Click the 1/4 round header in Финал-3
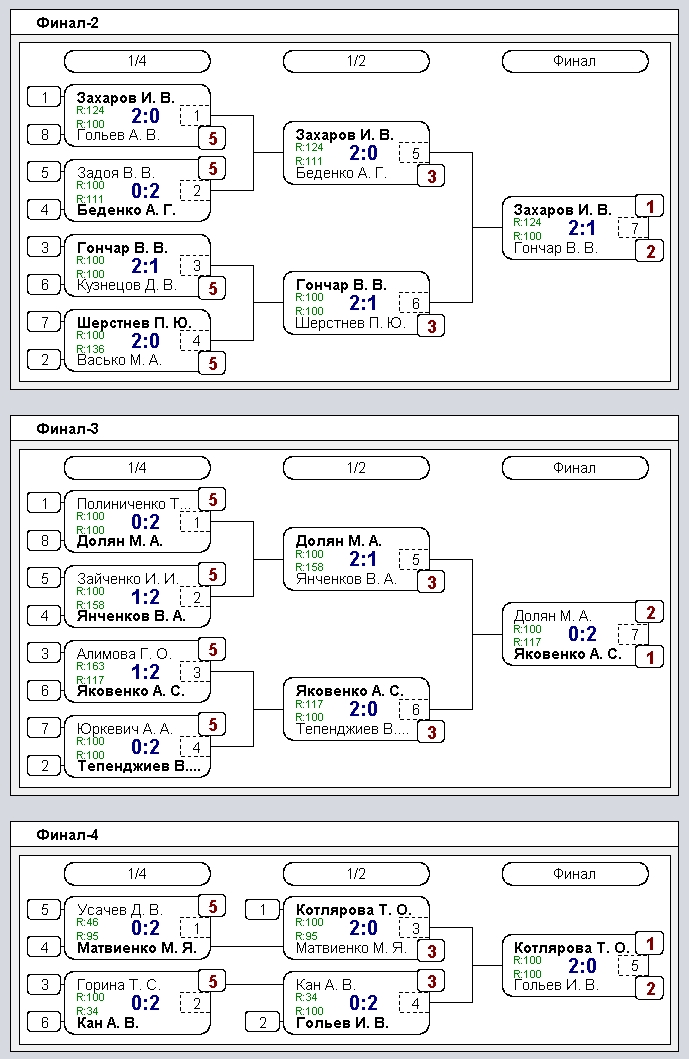Image resolution: width=689 pixels, height=1059 pixels. 137,468
